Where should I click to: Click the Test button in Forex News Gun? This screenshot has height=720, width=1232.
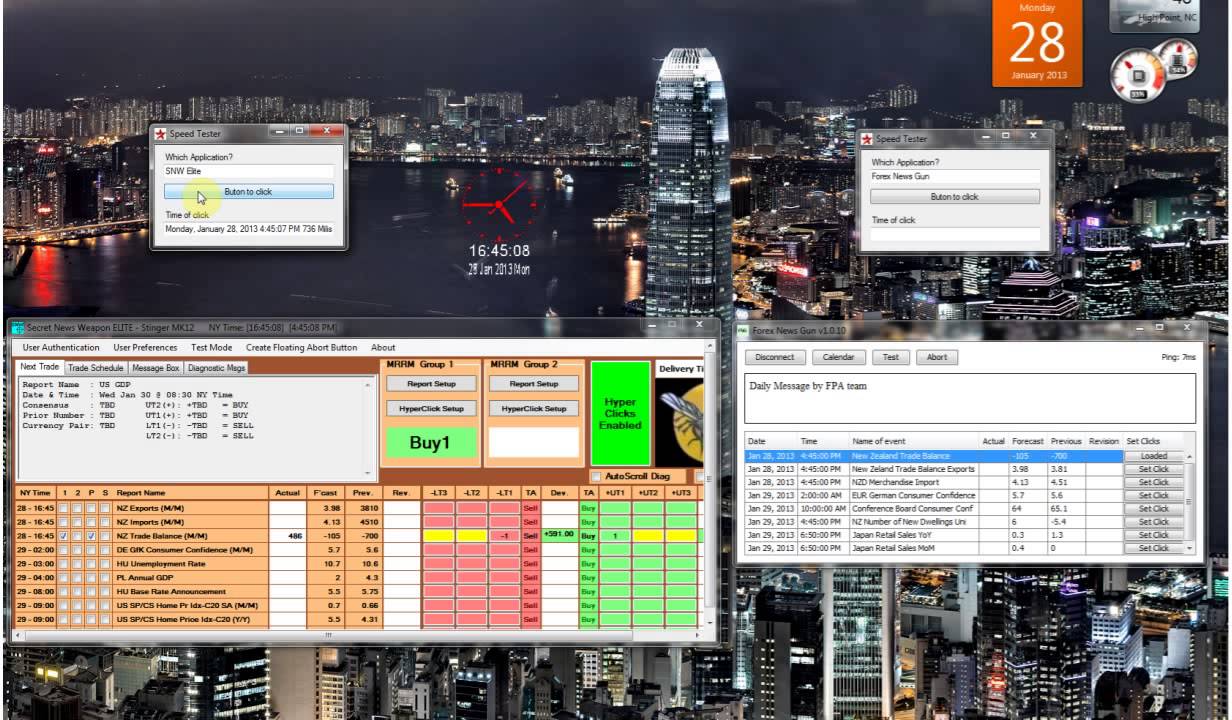[x=891, y=357]
